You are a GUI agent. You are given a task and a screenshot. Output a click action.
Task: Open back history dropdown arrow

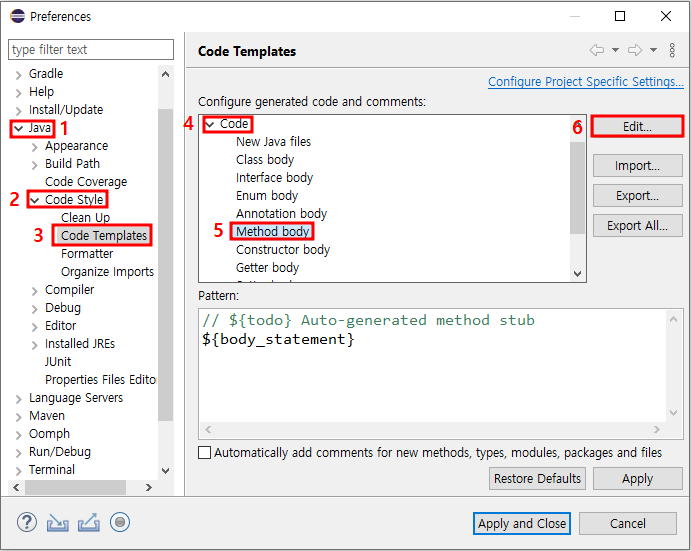pyautogui.click(x=615, y=50)
